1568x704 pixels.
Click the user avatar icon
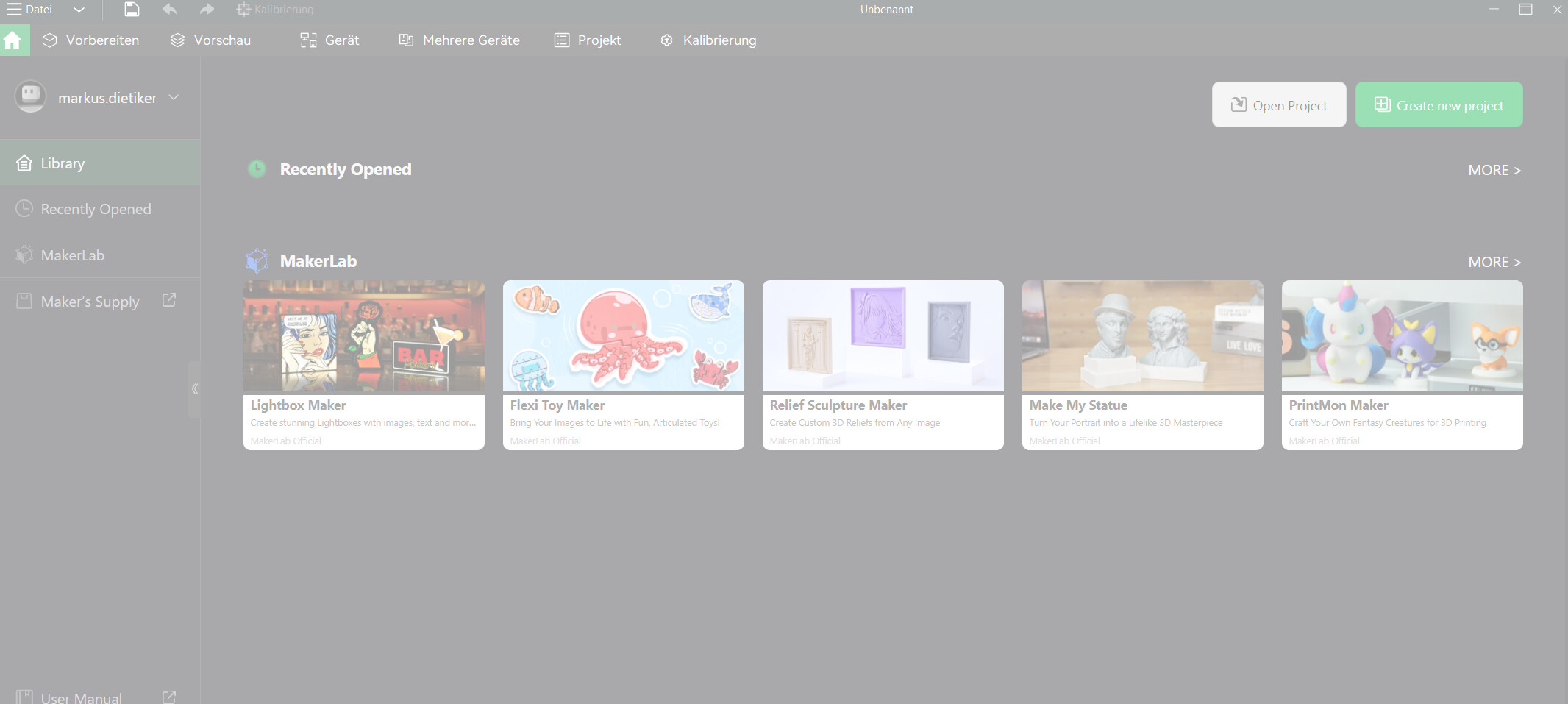pos(31,96)
